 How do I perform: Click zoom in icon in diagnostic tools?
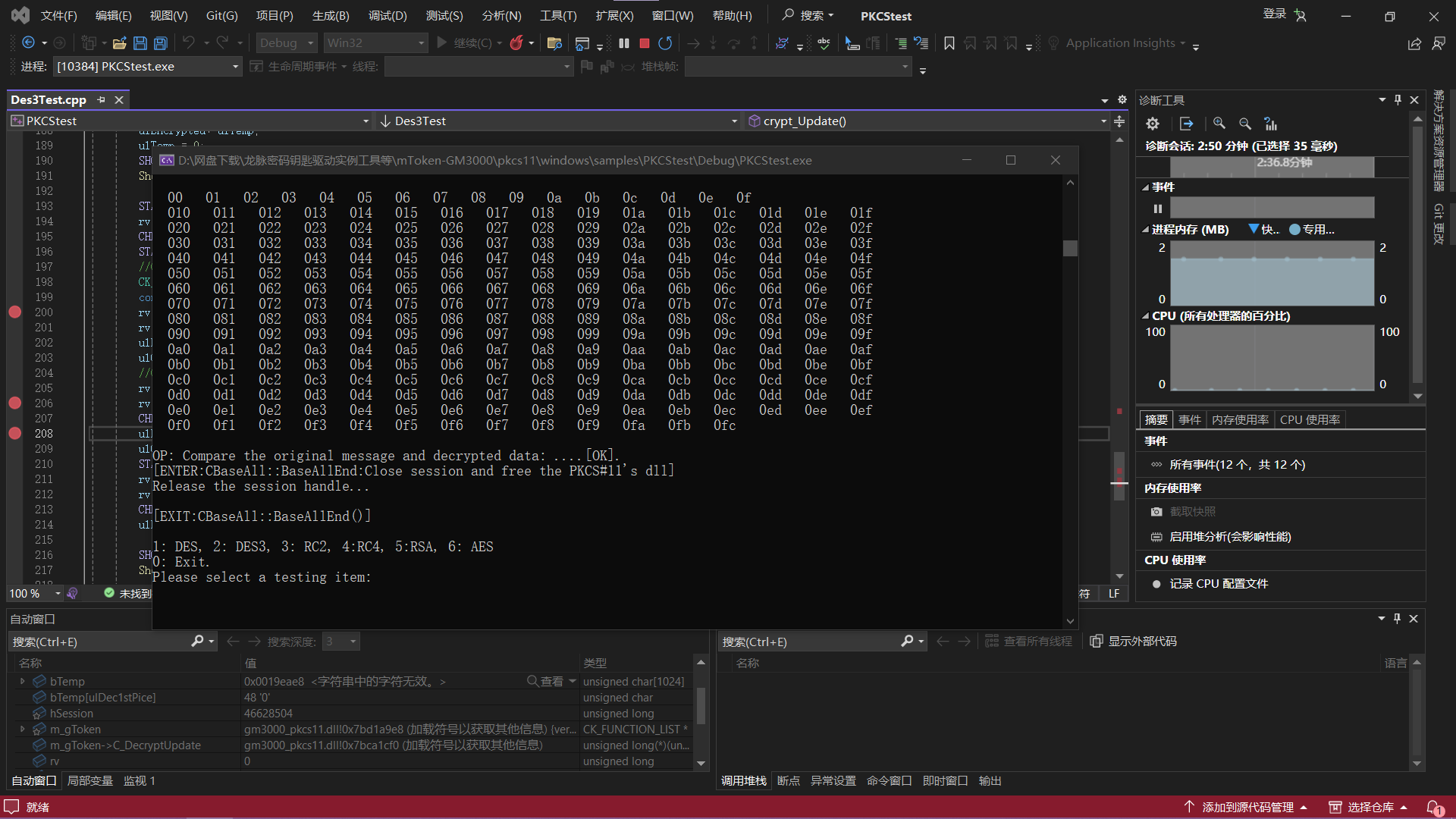1219,124
